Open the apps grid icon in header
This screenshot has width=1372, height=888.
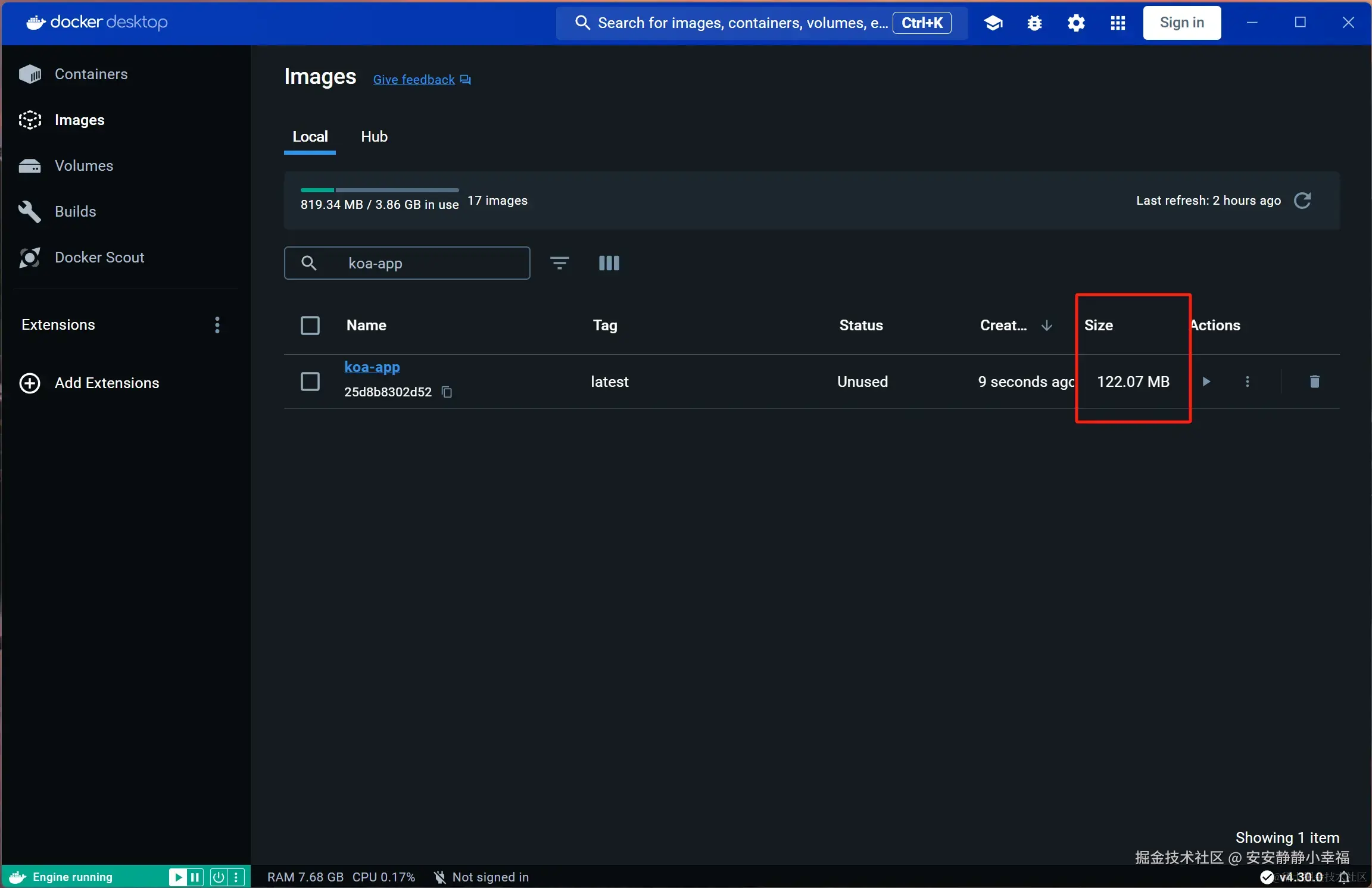pyautogui.click(x=1118, y=23)
